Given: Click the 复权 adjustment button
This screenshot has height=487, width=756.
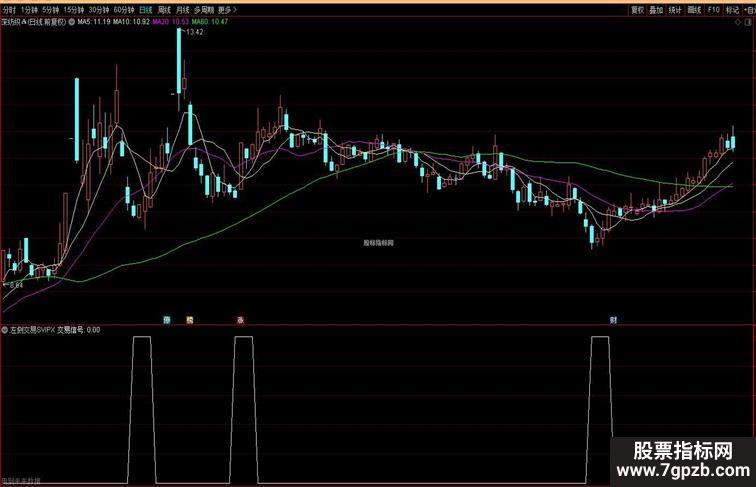Looking at the screenshot, I should 637,10.
